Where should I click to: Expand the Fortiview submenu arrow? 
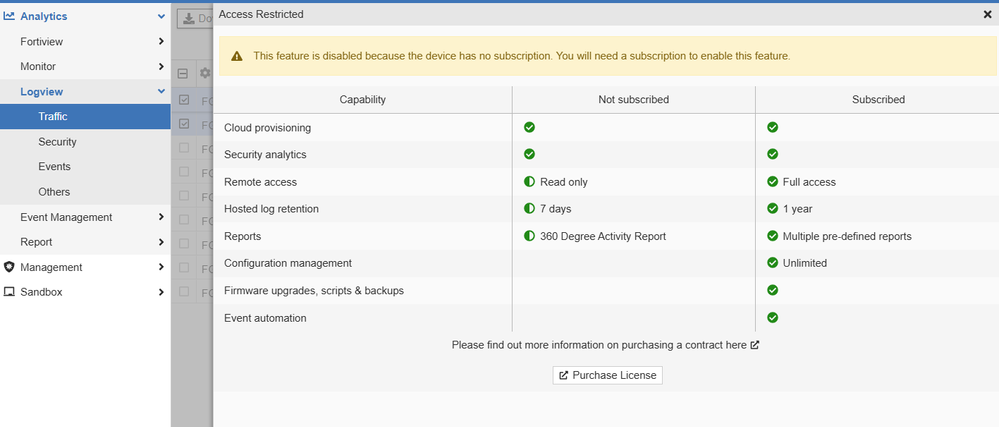[x=161, y=41]
